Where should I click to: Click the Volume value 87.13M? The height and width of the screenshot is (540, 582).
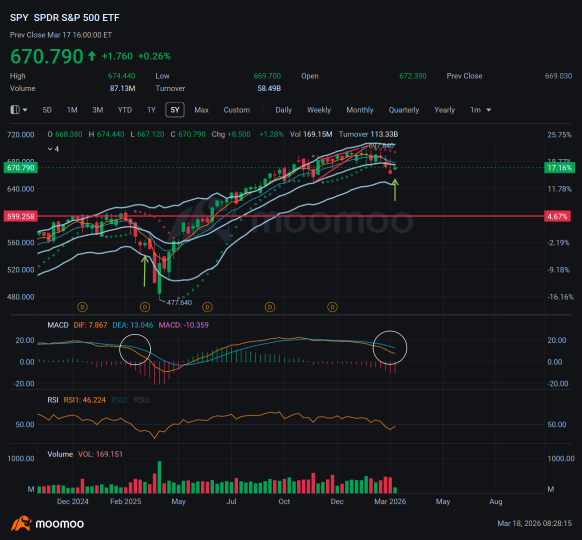122,89
